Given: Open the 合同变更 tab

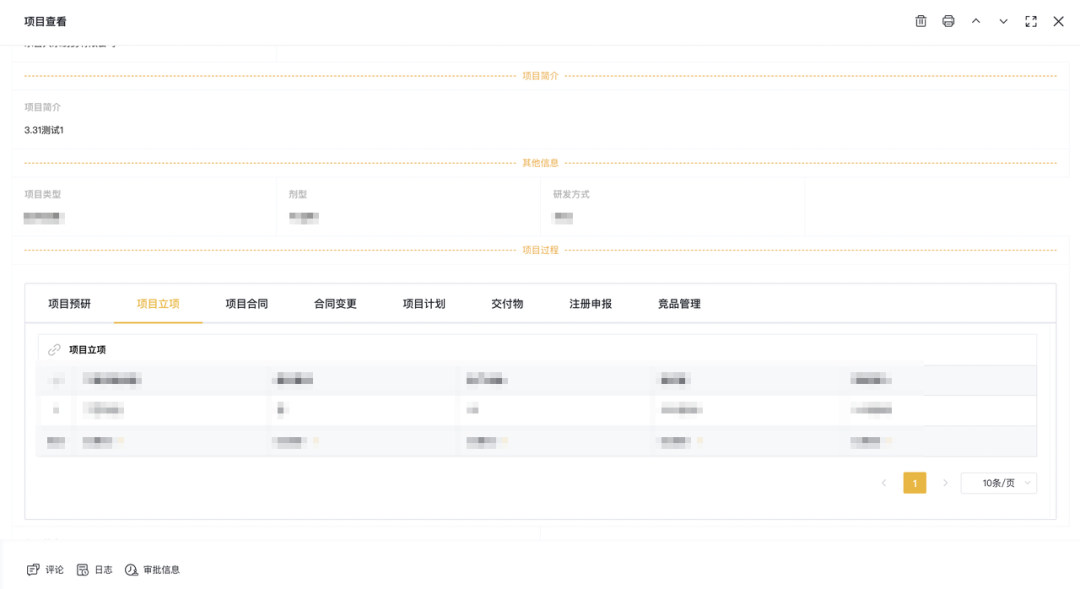Looking at the screenshot, I should point(335,304).
